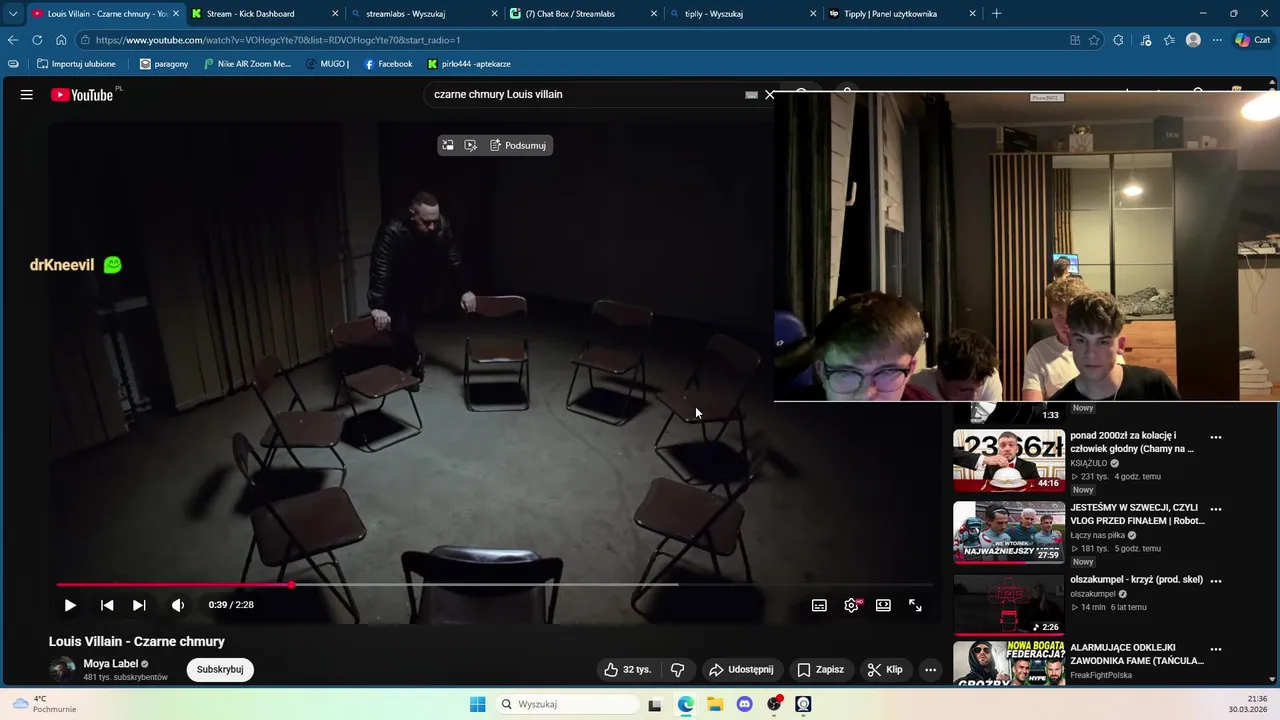Enter fullscreen mode on the video
Viewport: 1280px width, 720px height.
(x=915, y=605)
